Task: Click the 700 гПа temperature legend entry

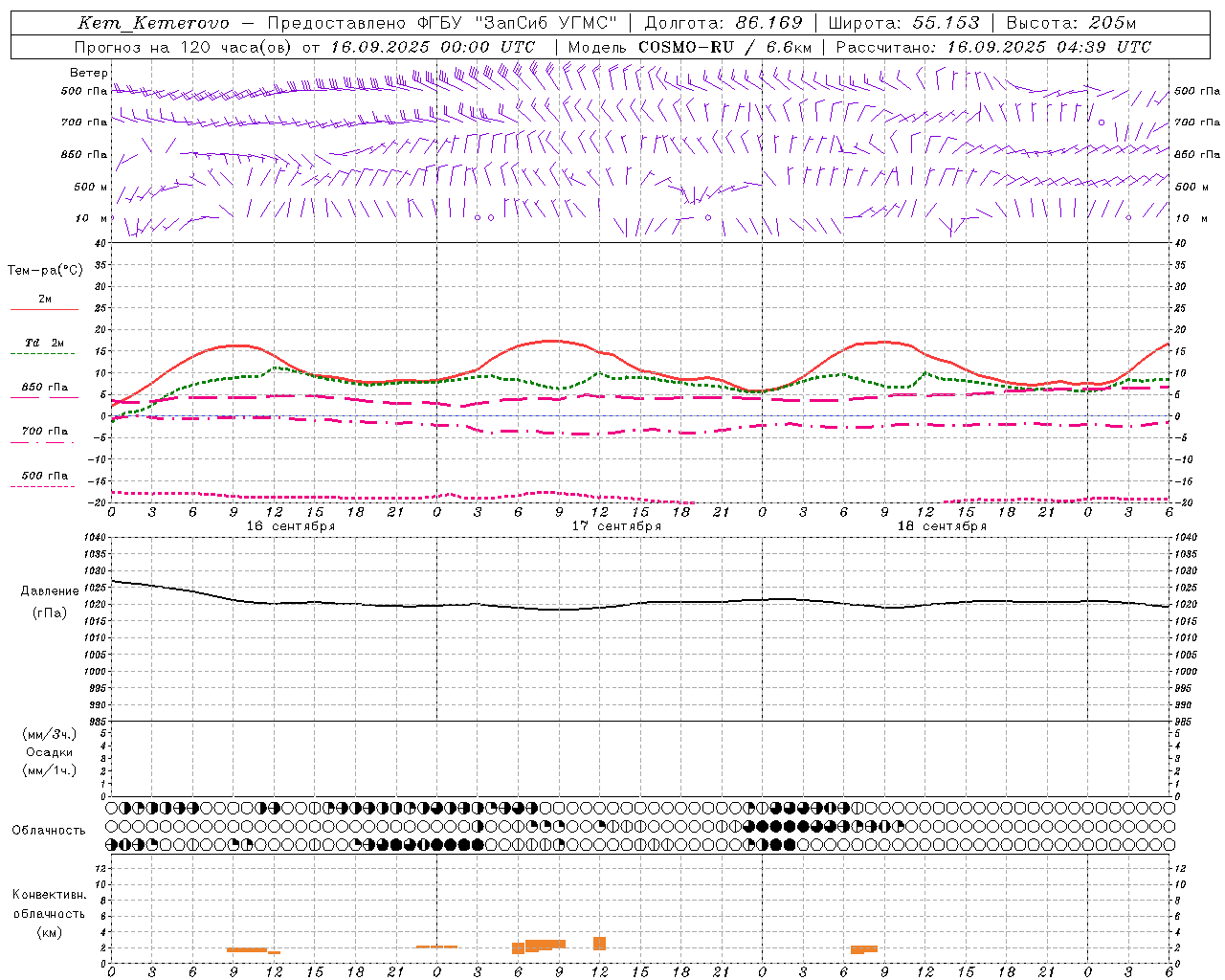Action: 44,431
